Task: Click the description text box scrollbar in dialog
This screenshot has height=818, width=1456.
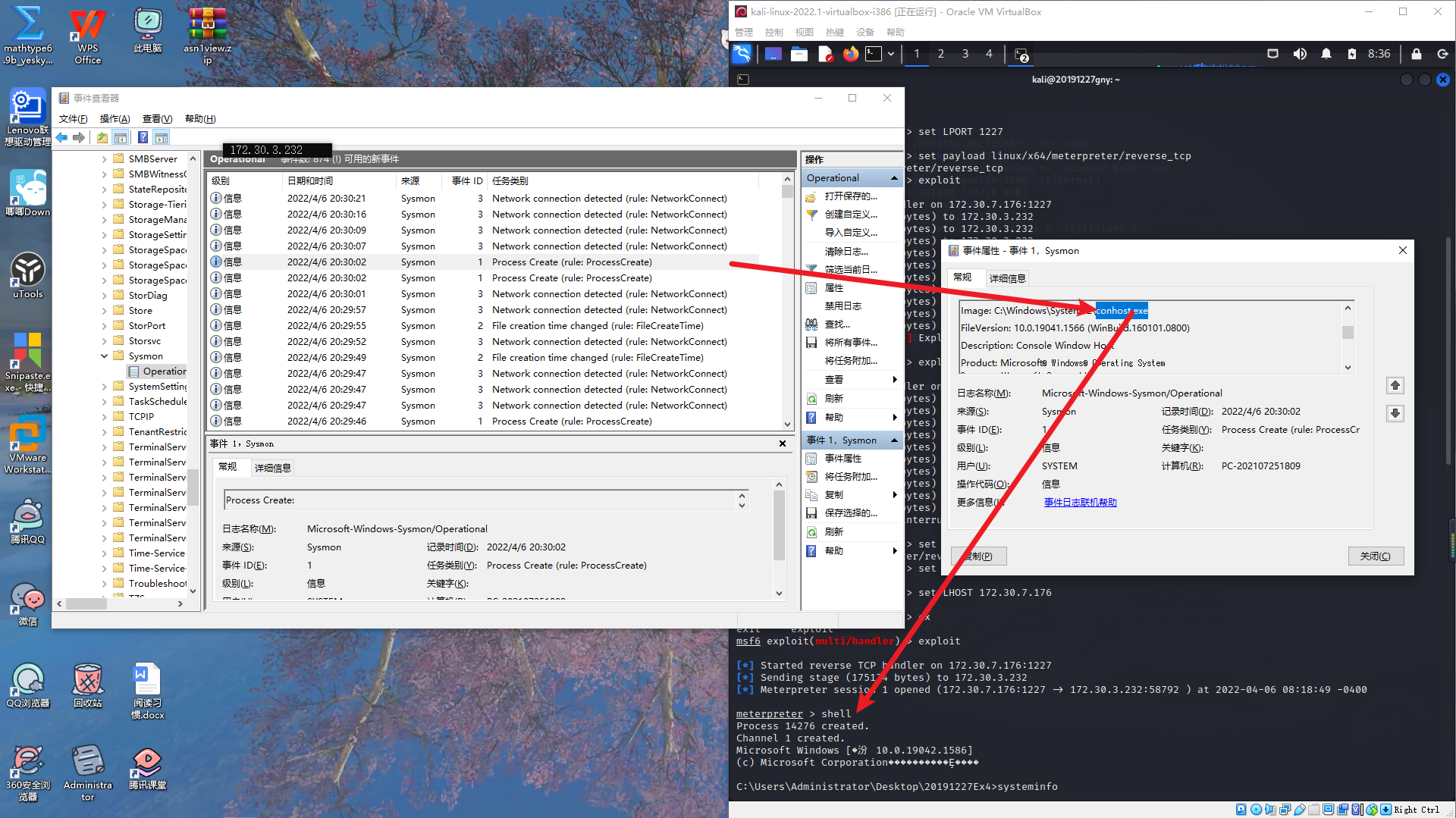Action: (1348, 337)
